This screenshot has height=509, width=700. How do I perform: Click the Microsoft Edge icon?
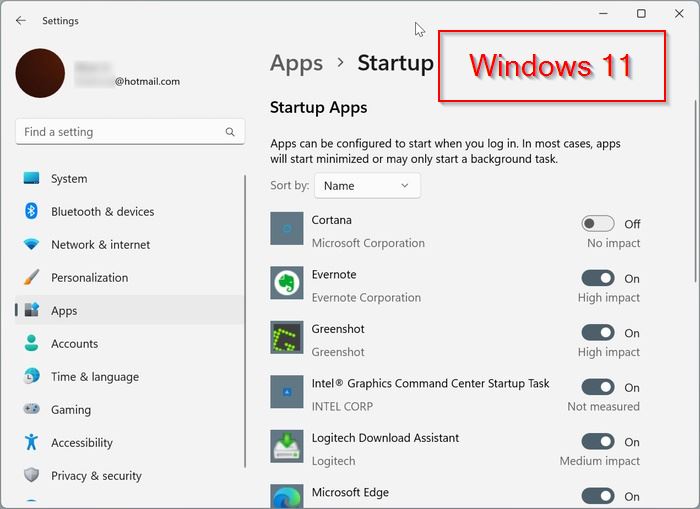click(x=287, y=496)
